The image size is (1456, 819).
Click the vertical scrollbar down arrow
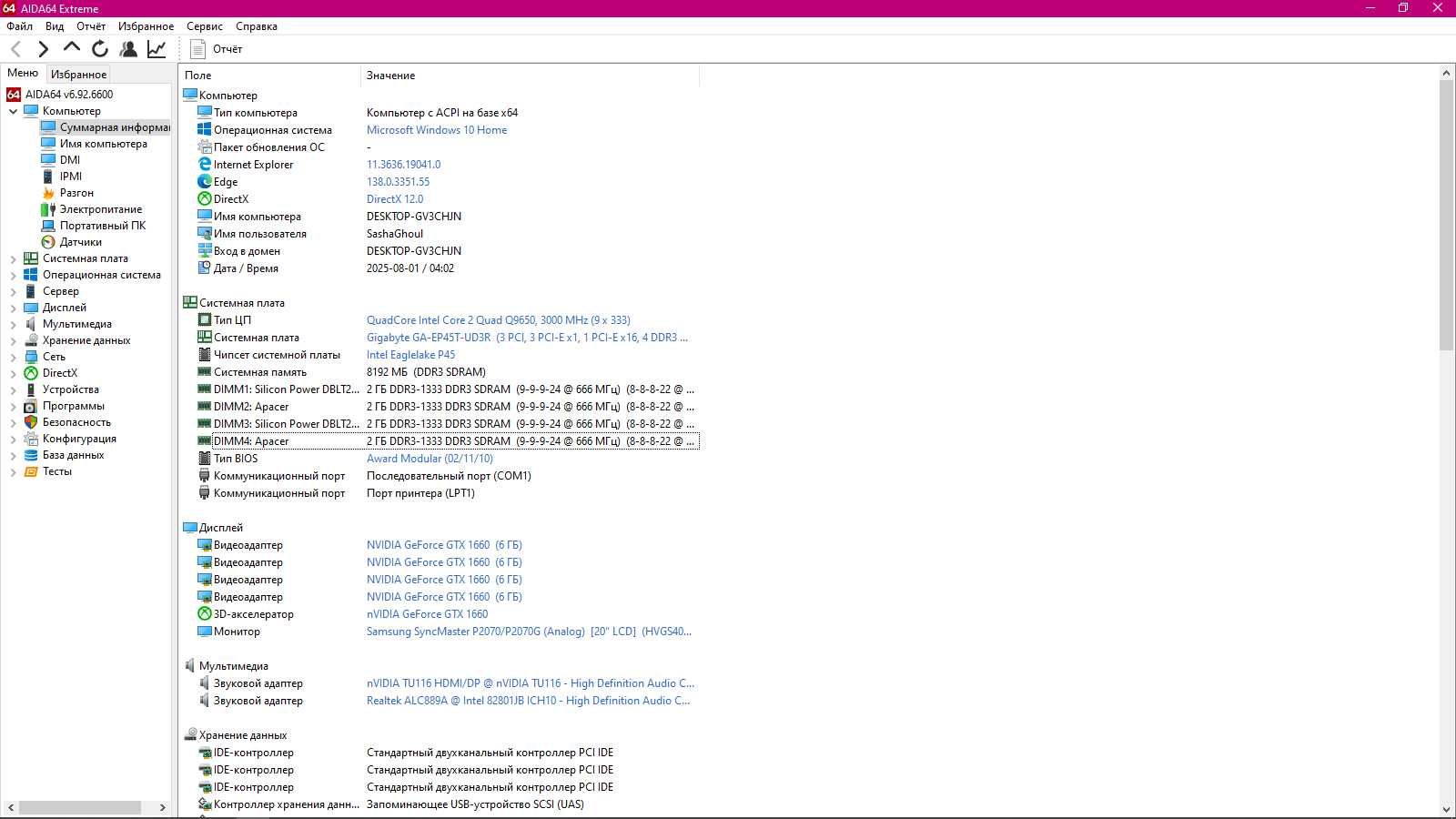(1446, 809)
